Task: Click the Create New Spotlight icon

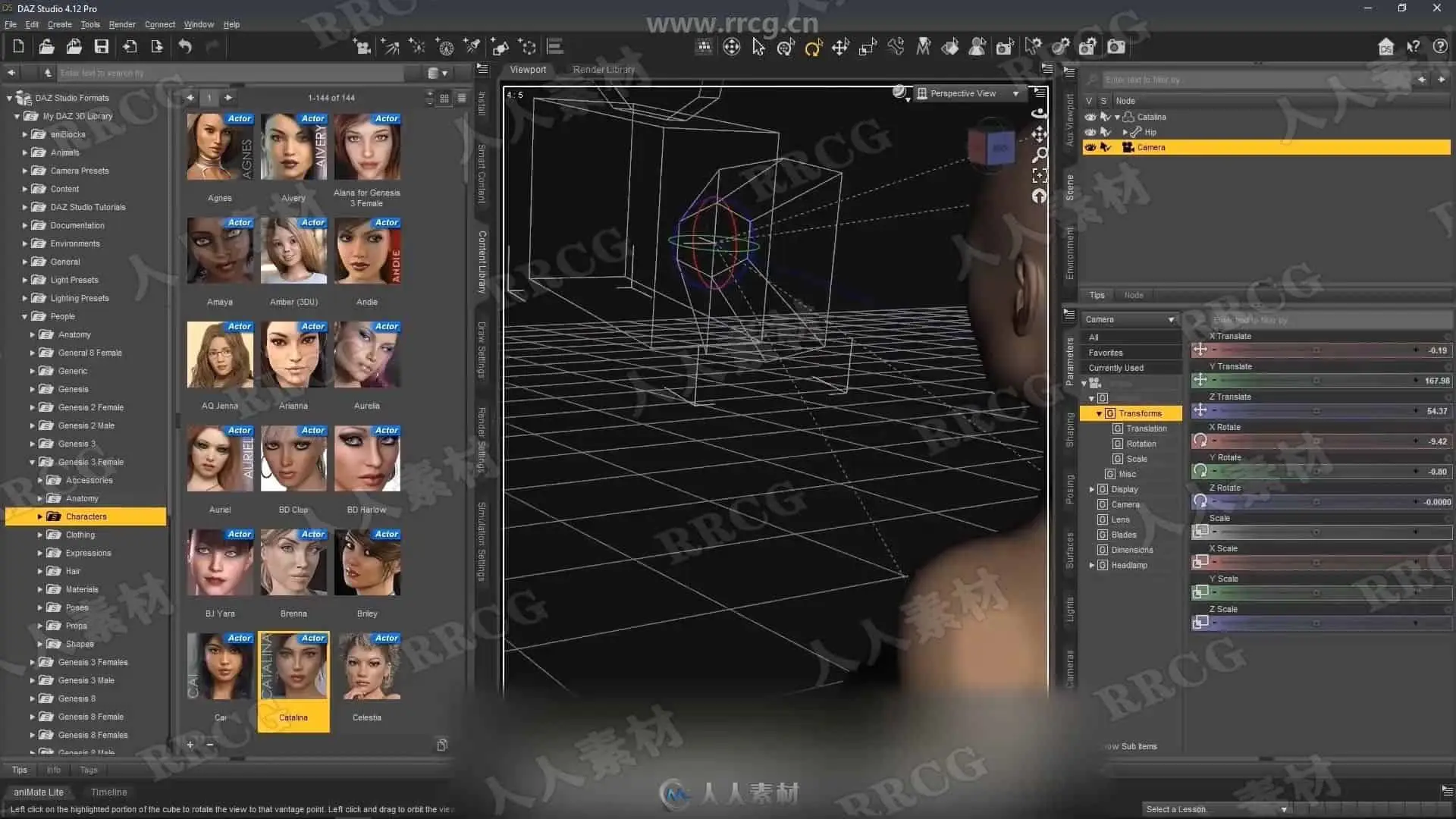Action: (472, 47)
